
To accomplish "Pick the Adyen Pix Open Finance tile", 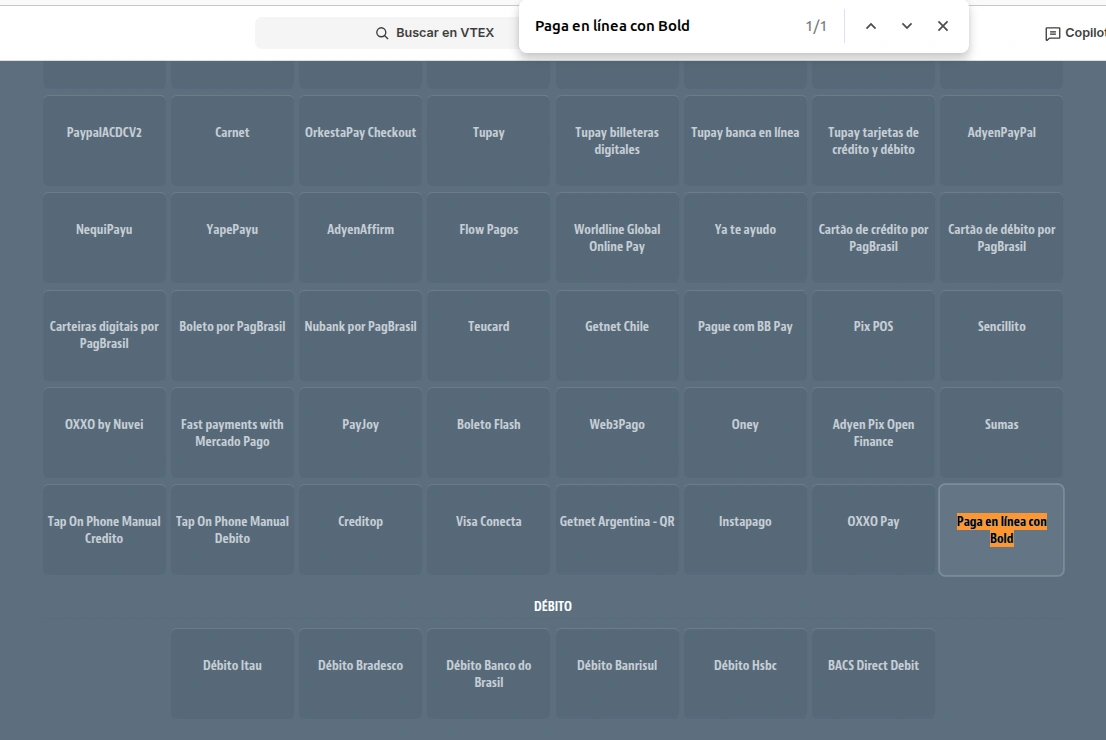I will click(873, 433).
